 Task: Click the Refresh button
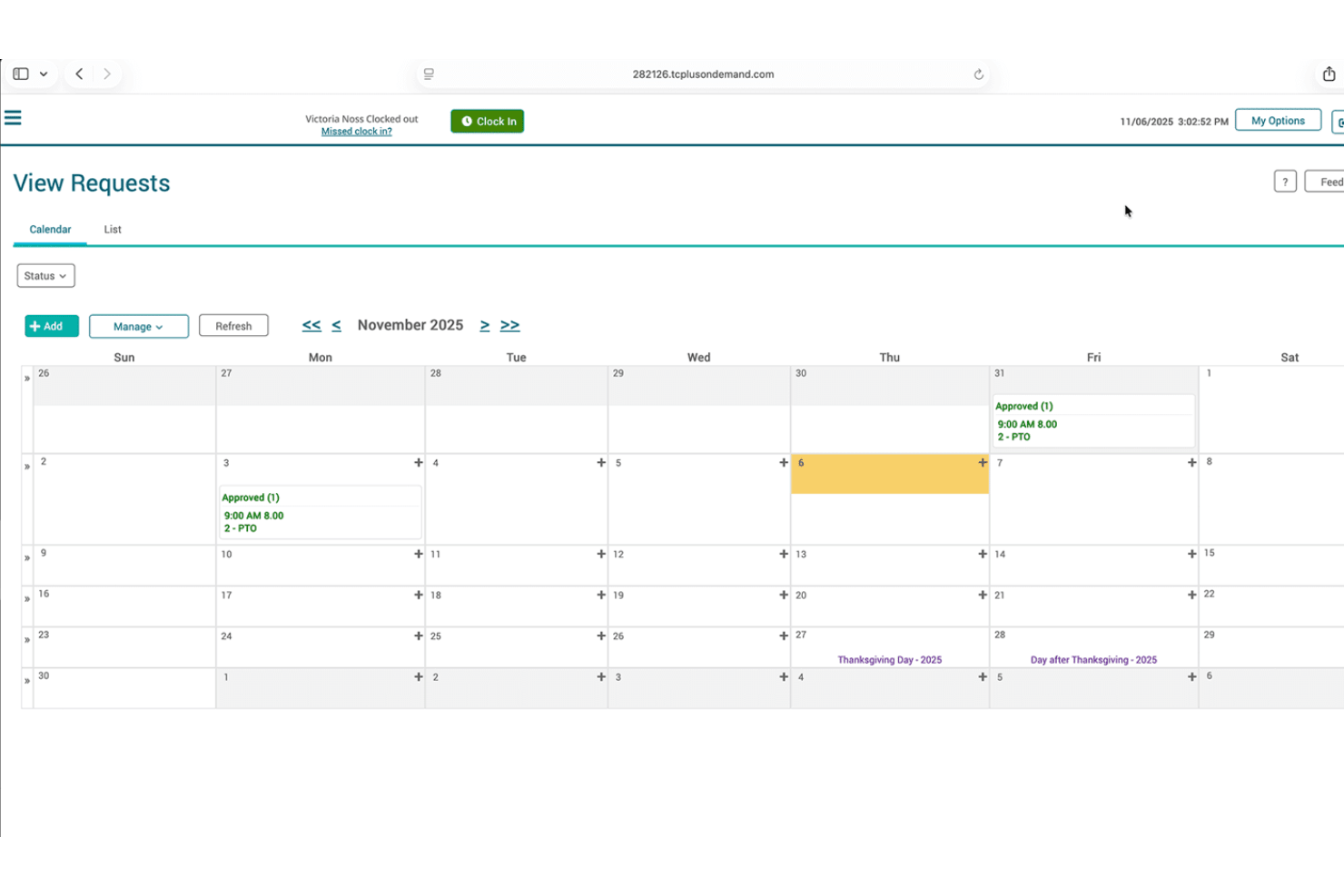click(233, 326)
